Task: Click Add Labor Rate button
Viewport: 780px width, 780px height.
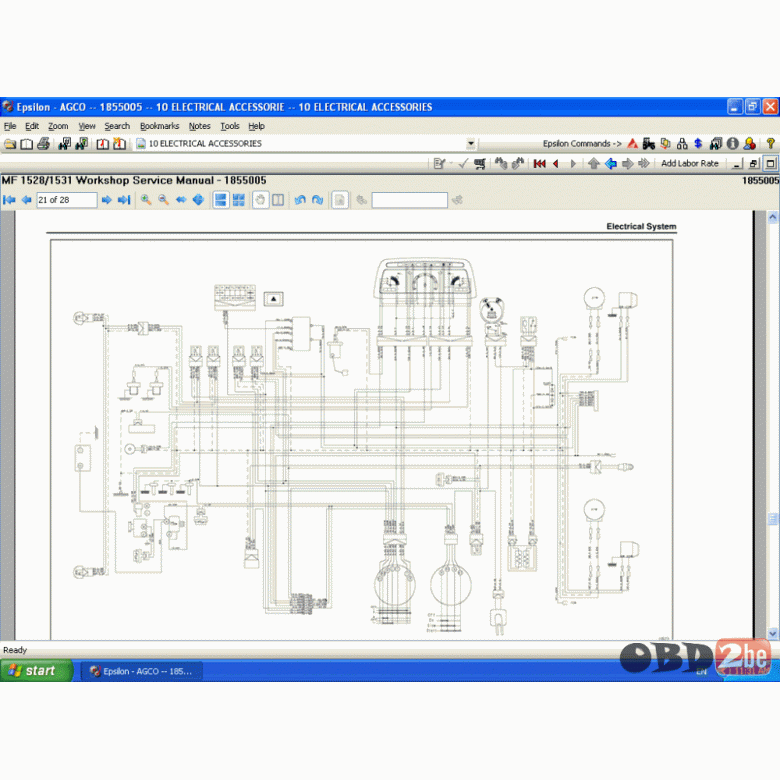Action: pyautogui.click(x=690, y=164)
